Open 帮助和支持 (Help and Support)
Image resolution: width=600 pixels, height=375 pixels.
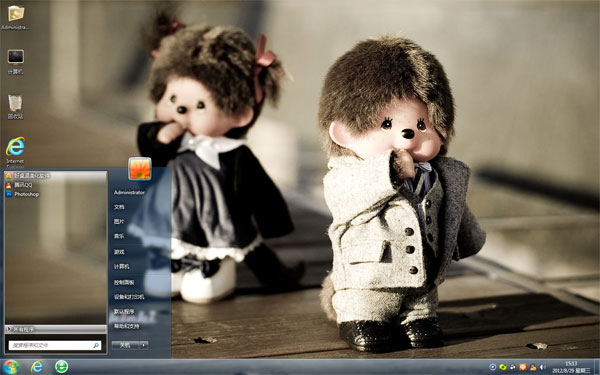(x=126, y=326)
